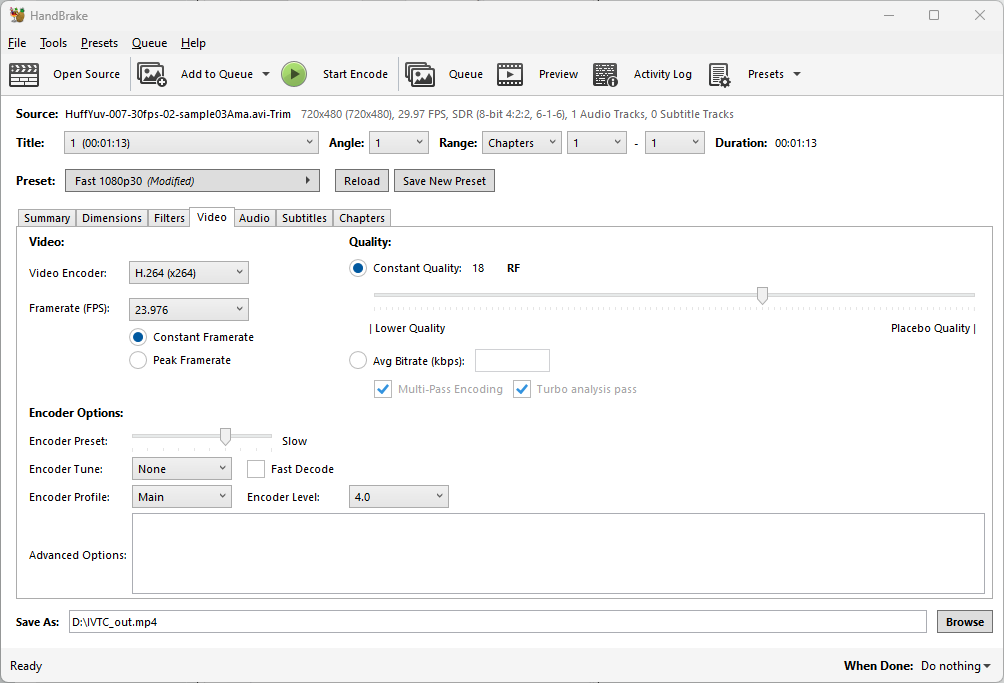This screenshot has height=683, width=1004.
Task: Open the Video Encoder H.264 dropdown
Action: [189, 273]
